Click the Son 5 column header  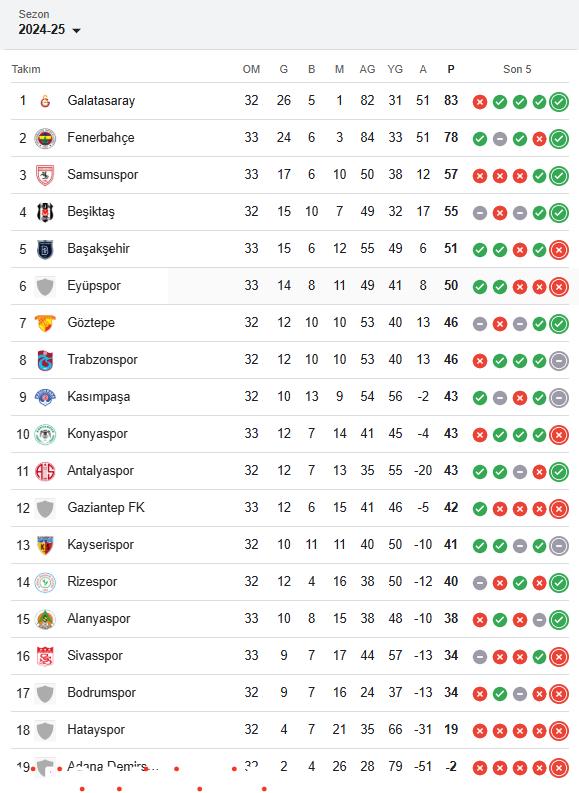pos(517,69)
